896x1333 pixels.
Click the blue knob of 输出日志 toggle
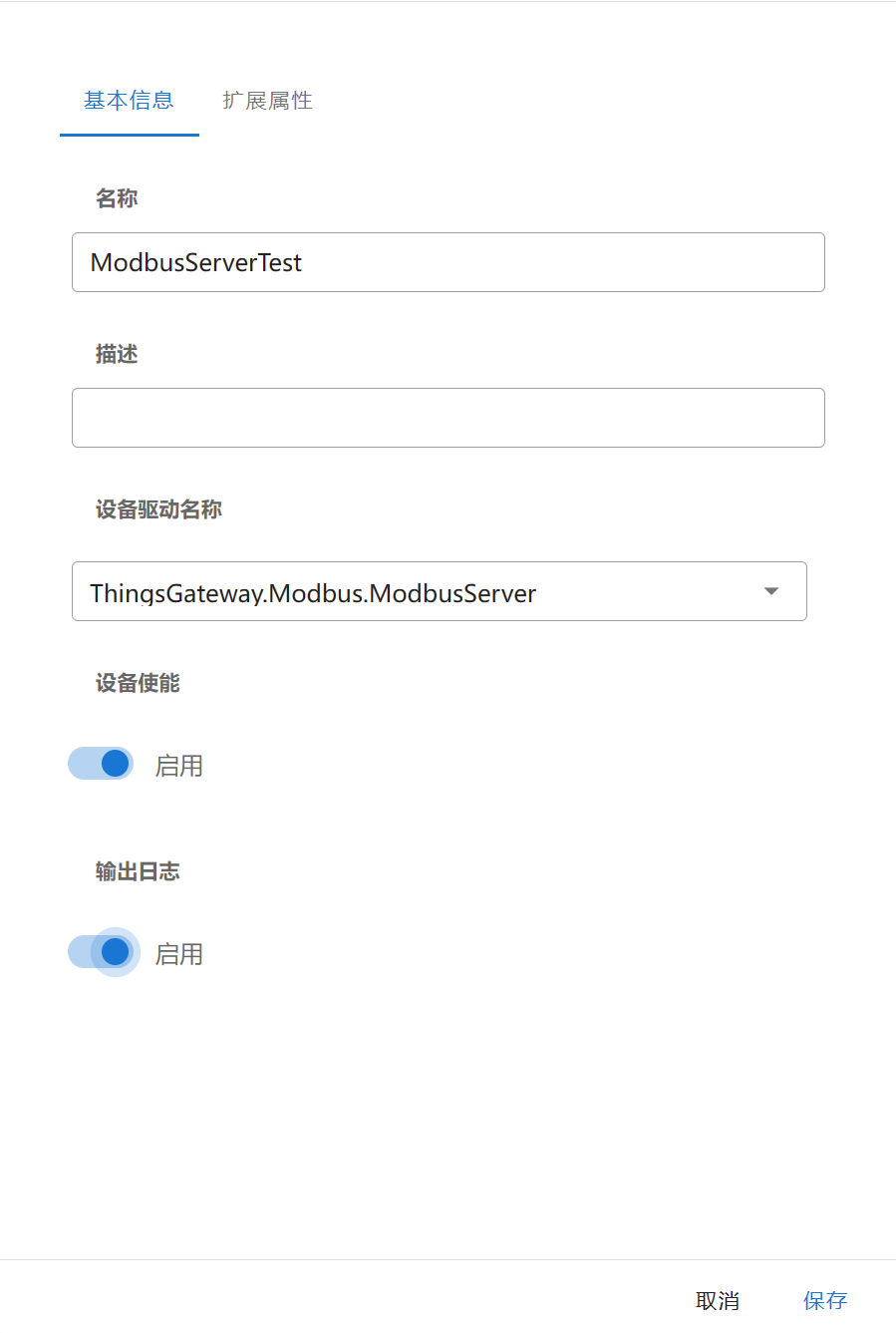click(116, 952)
